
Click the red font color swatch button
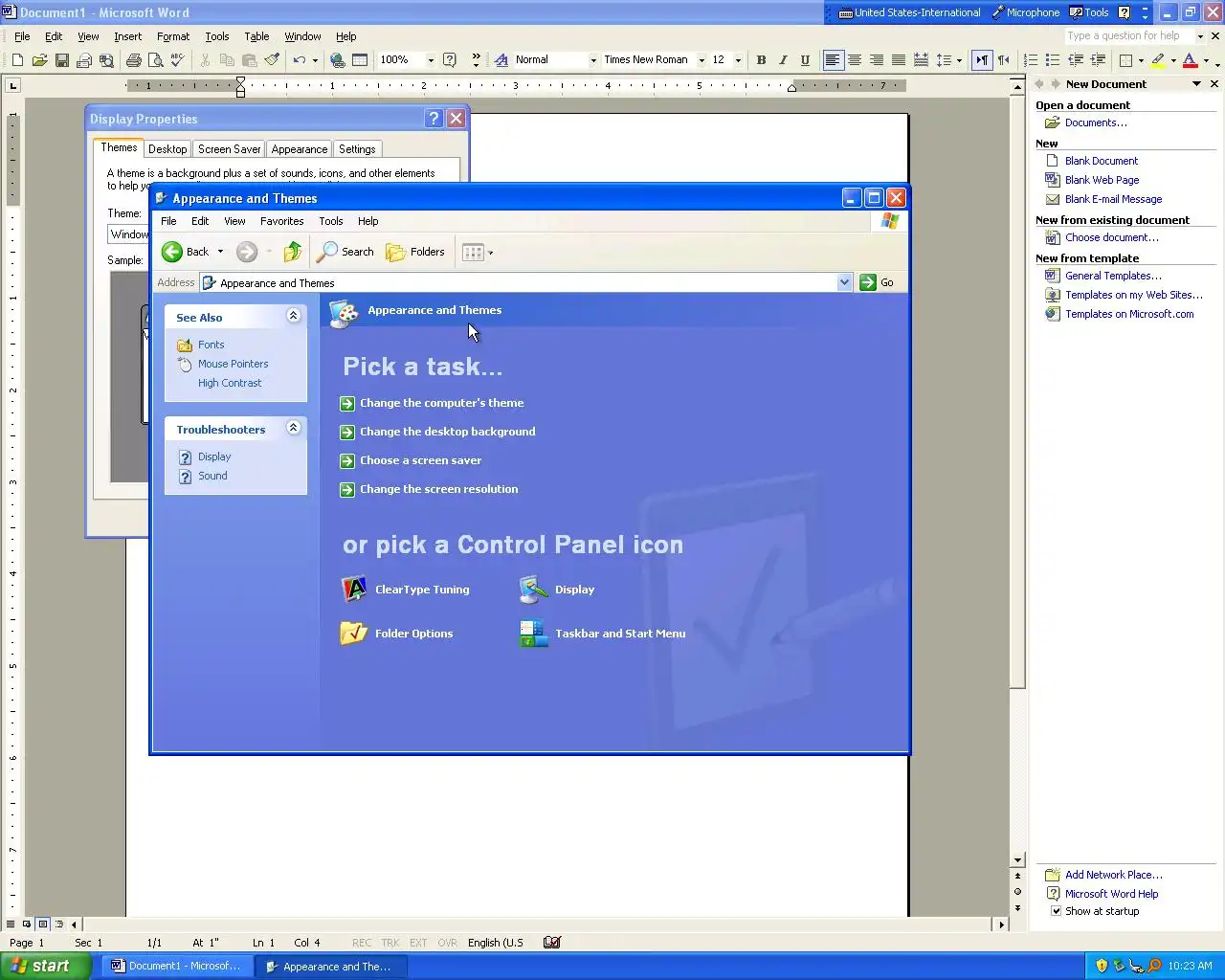[1190, 60]
